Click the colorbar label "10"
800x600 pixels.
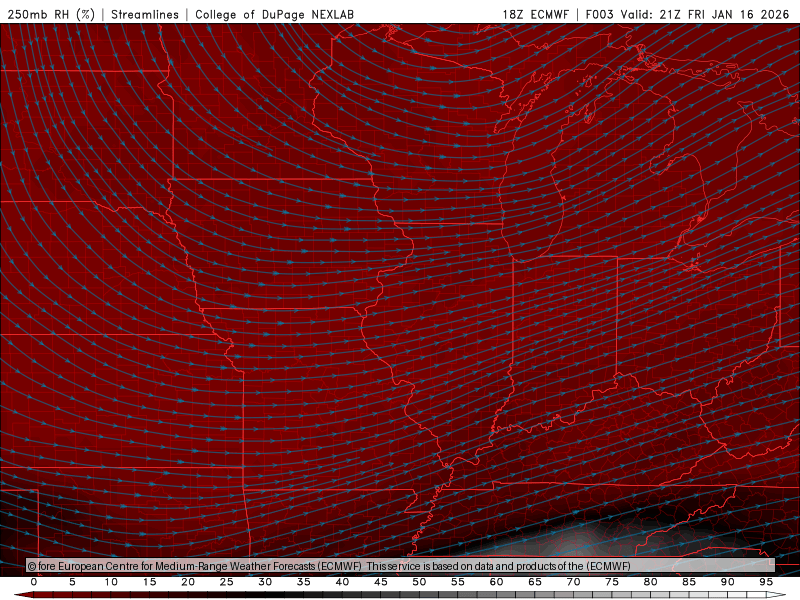(111, 582)
